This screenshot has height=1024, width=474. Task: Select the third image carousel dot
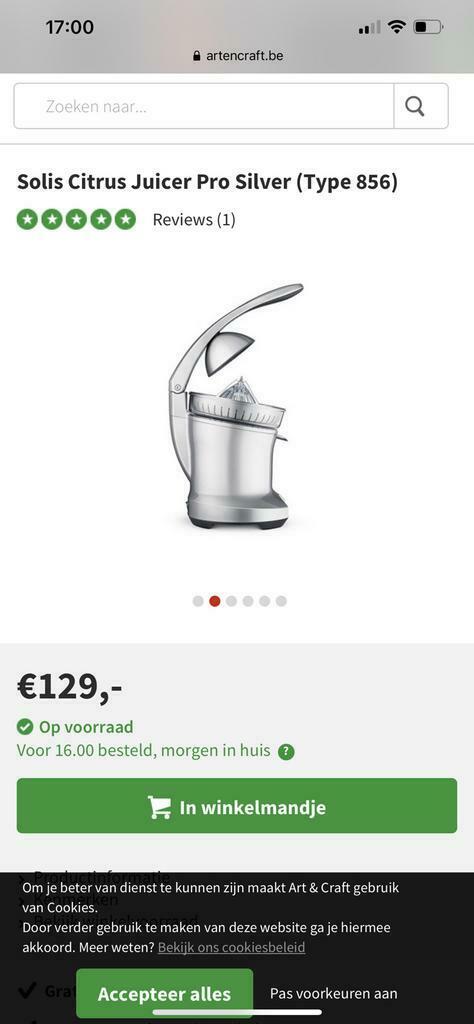pos(231,601)
